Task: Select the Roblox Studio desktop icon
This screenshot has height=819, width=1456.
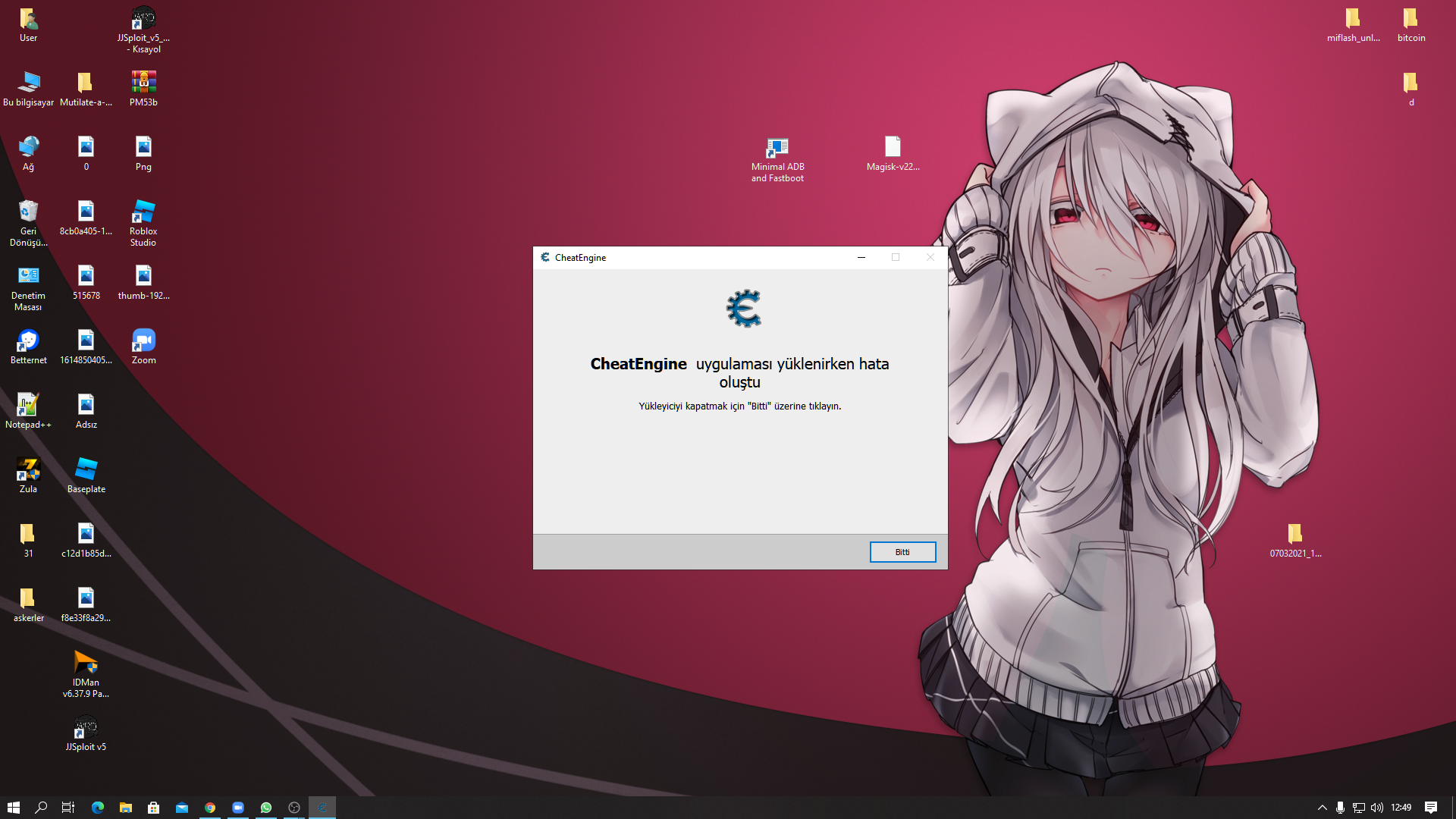Action: pos(143,213)
